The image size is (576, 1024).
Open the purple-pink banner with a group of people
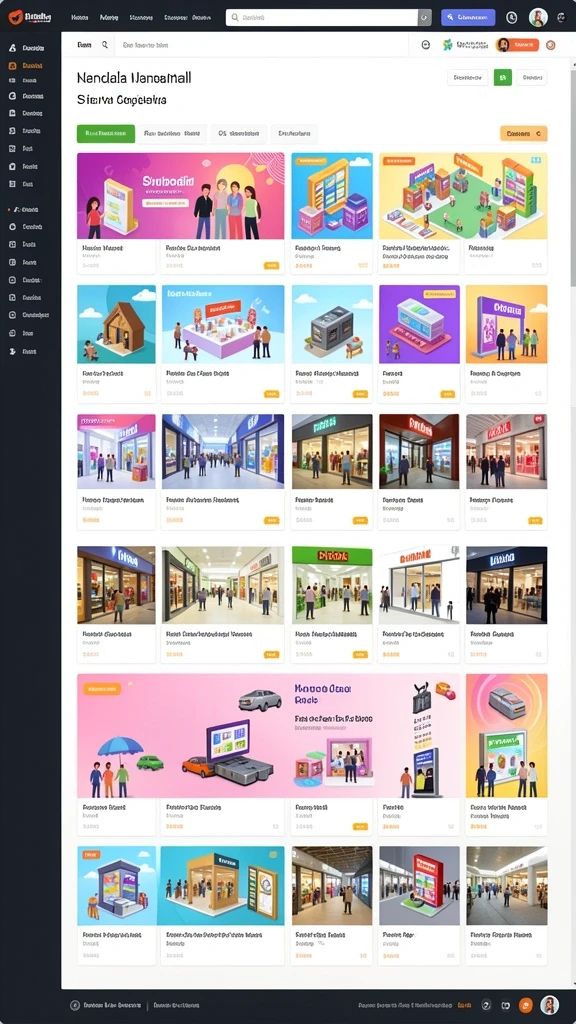(180, 196)
